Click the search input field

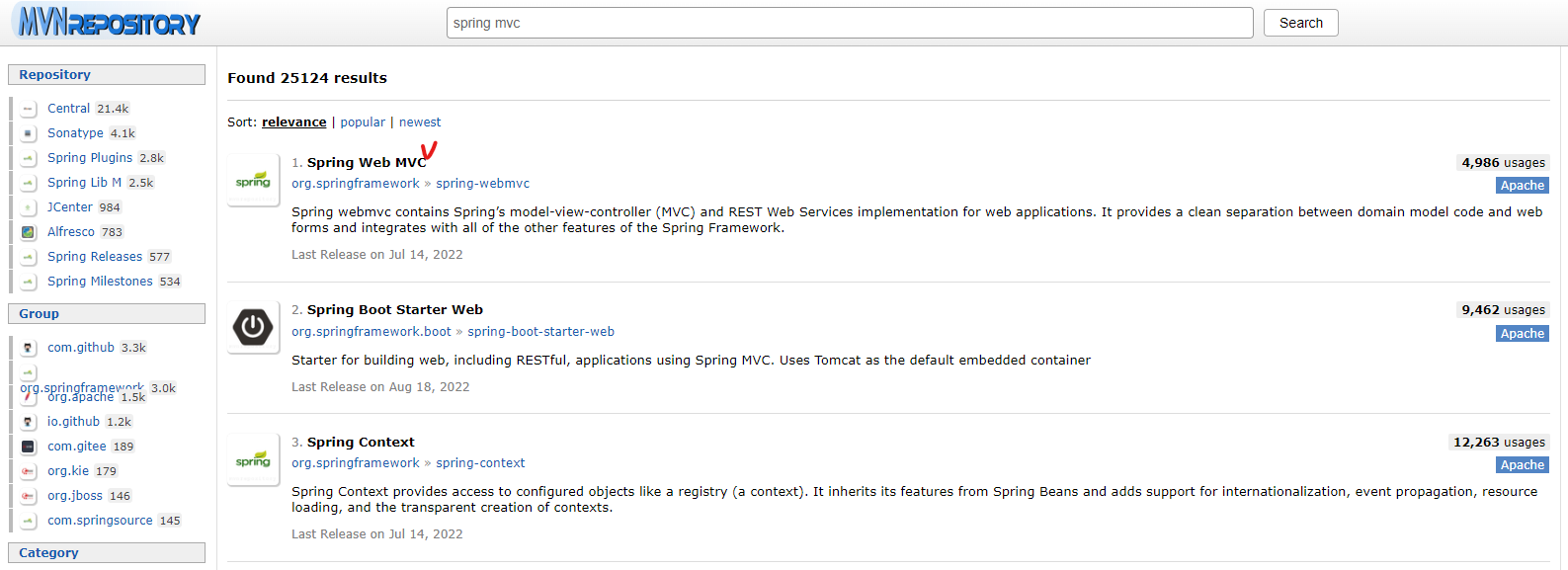(849, 23)
